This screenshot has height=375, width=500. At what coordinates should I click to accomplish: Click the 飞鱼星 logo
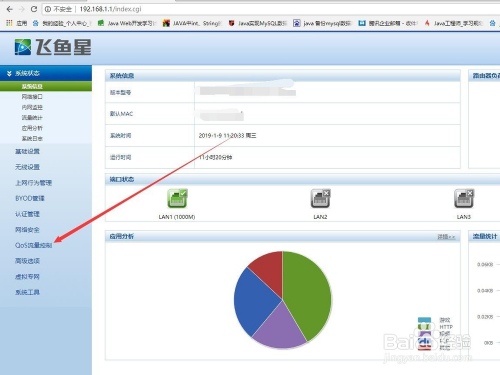tap(53, 47)
